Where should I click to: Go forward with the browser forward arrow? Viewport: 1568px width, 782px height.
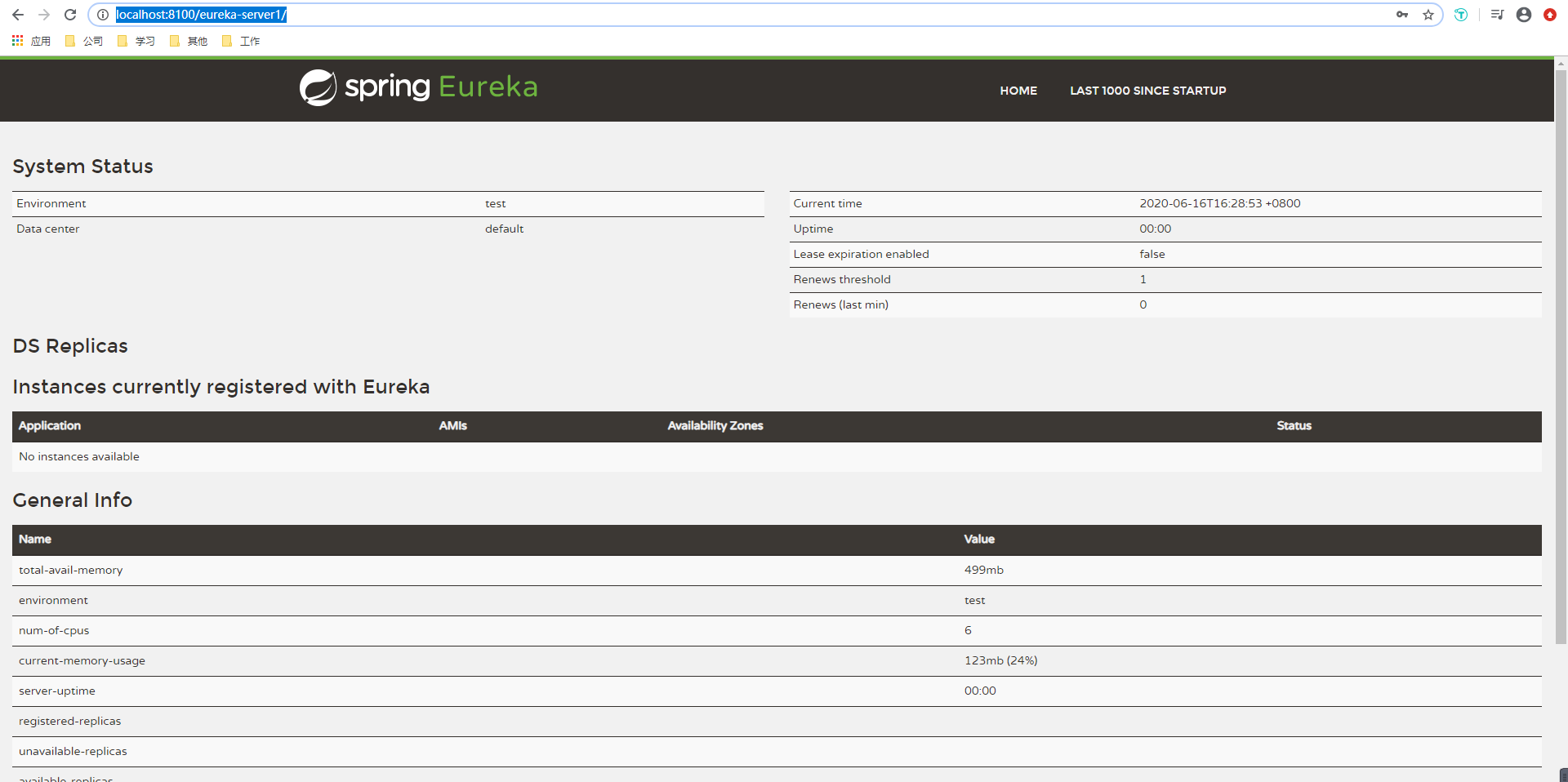pos(44,15)
